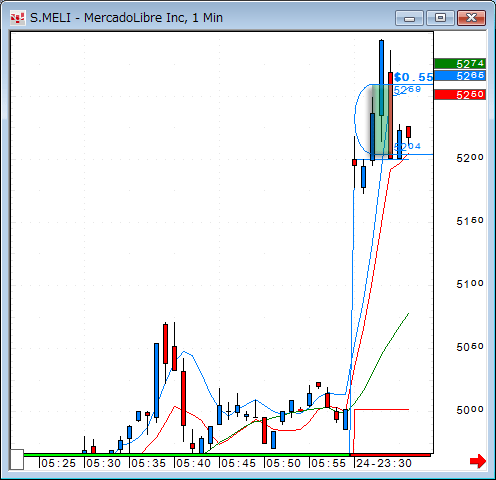The width and height of the screenshot is (496, 480).
Task: Click the 5268 annotation label
Action: (407, 90)
